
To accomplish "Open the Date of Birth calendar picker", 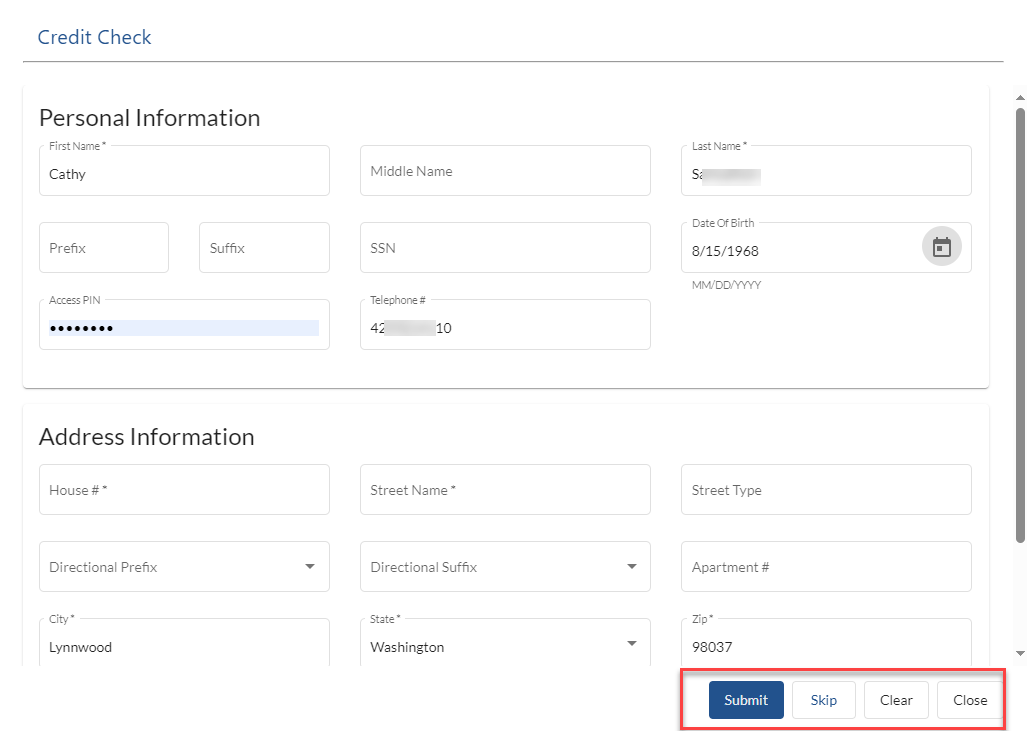I will [941, 247].
